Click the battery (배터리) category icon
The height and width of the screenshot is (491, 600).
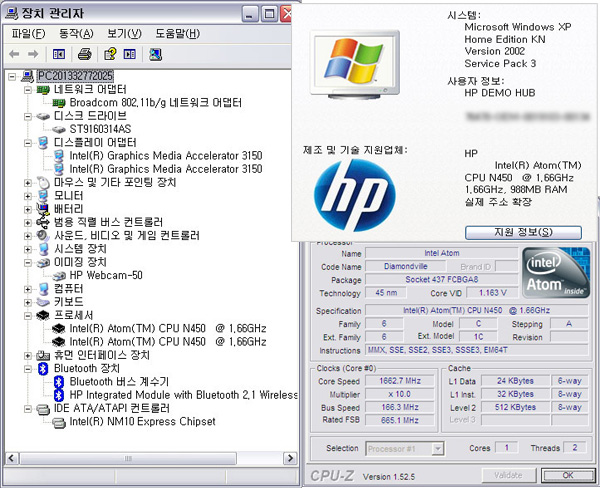(43, 209)
